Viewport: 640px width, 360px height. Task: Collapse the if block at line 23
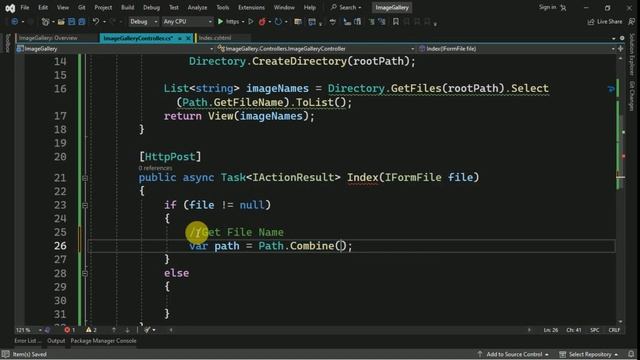pos(85,205)
